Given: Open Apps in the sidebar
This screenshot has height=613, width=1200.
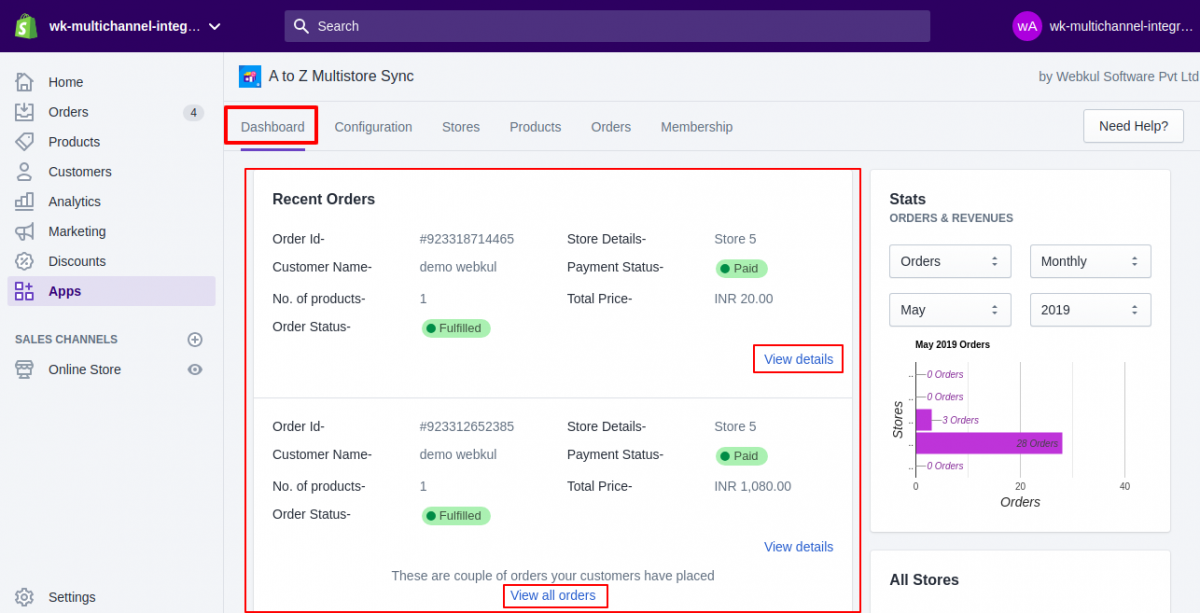Looking at the screenshot, I should pyautogui.click(x=112, y=291).
